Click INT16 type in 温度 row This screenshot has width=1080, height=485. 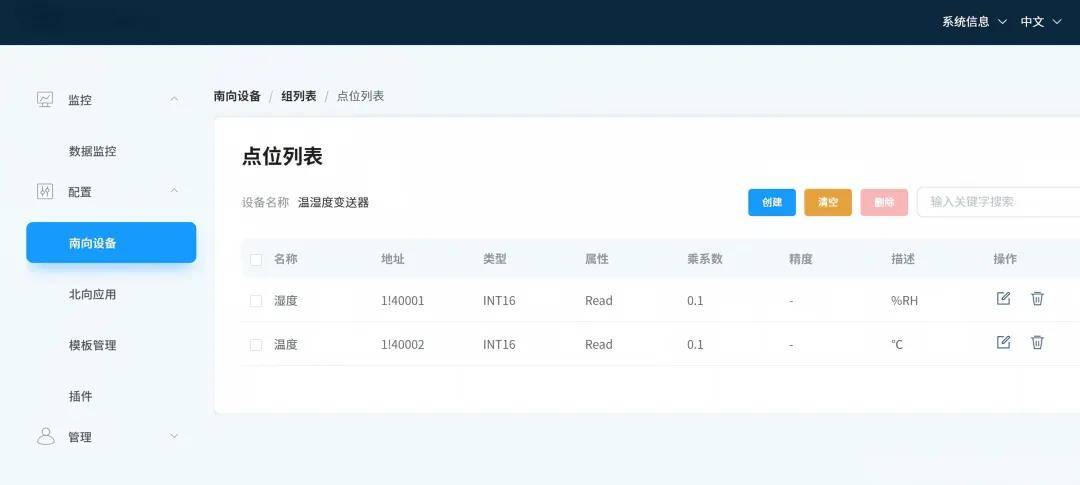click(499, 344)
